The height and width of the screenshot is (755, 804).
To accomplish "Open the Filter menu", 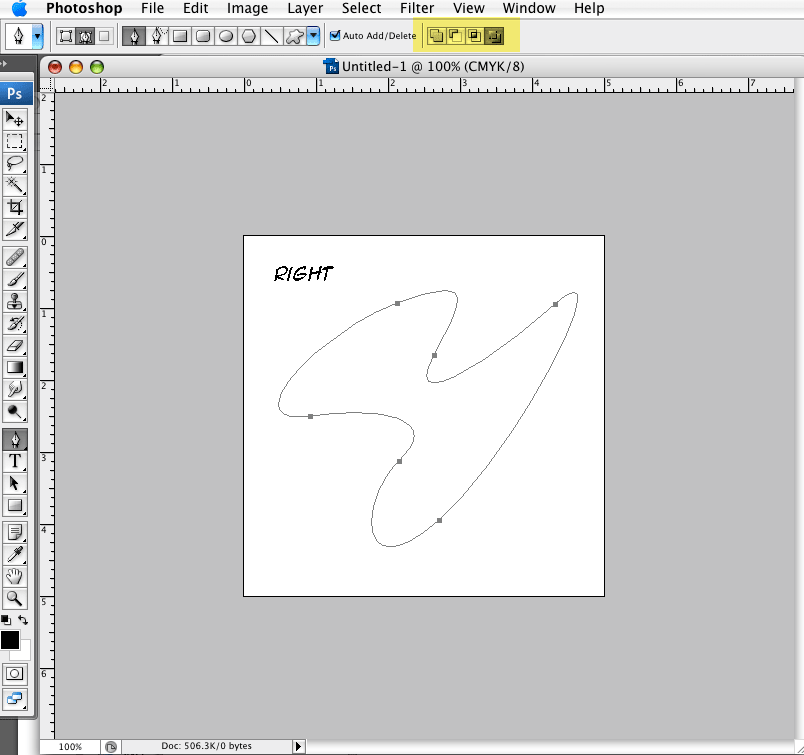I will (x=417, y=8).
